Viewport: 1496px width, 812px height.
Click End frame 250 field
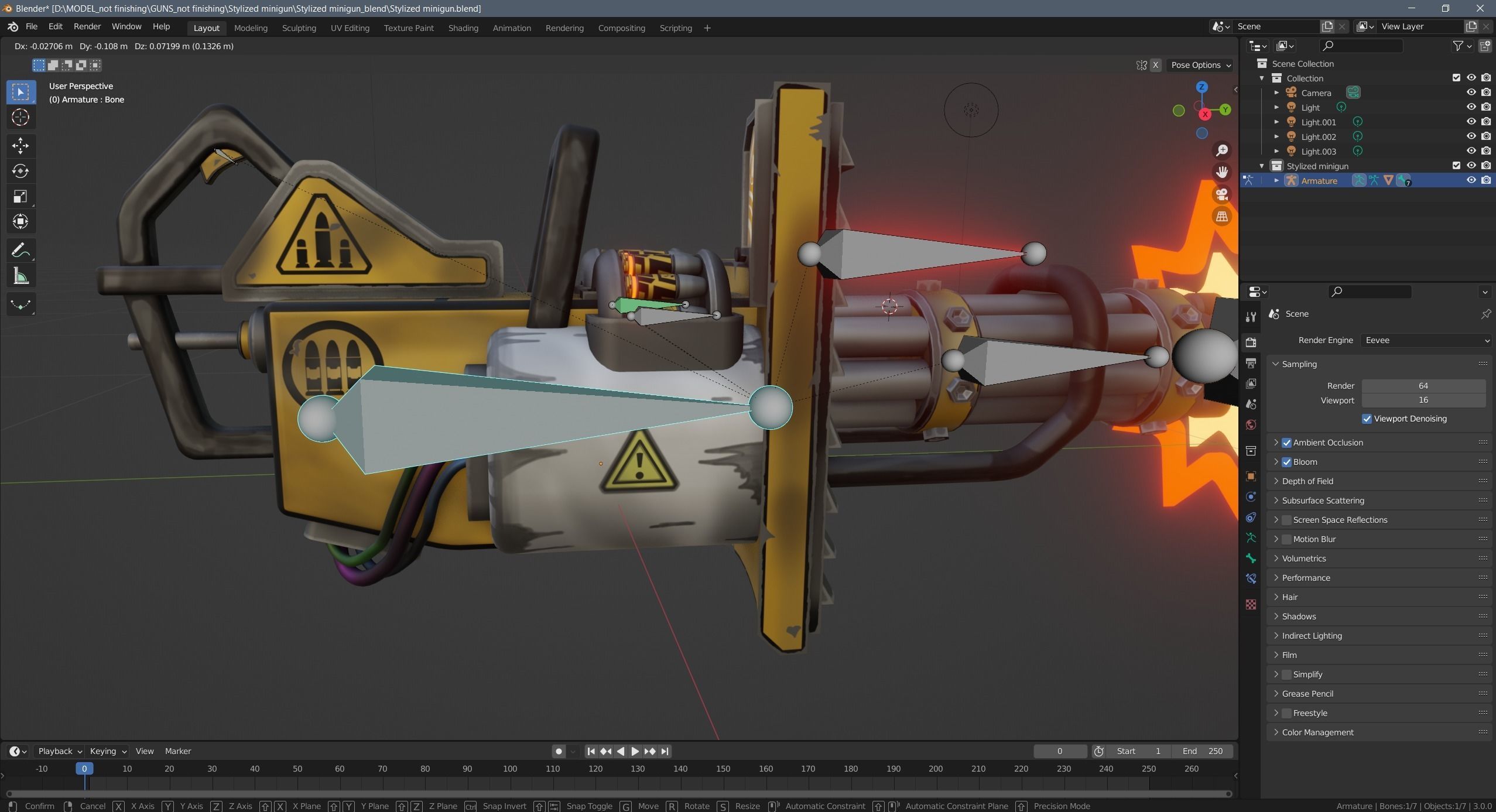(1202, 751)
